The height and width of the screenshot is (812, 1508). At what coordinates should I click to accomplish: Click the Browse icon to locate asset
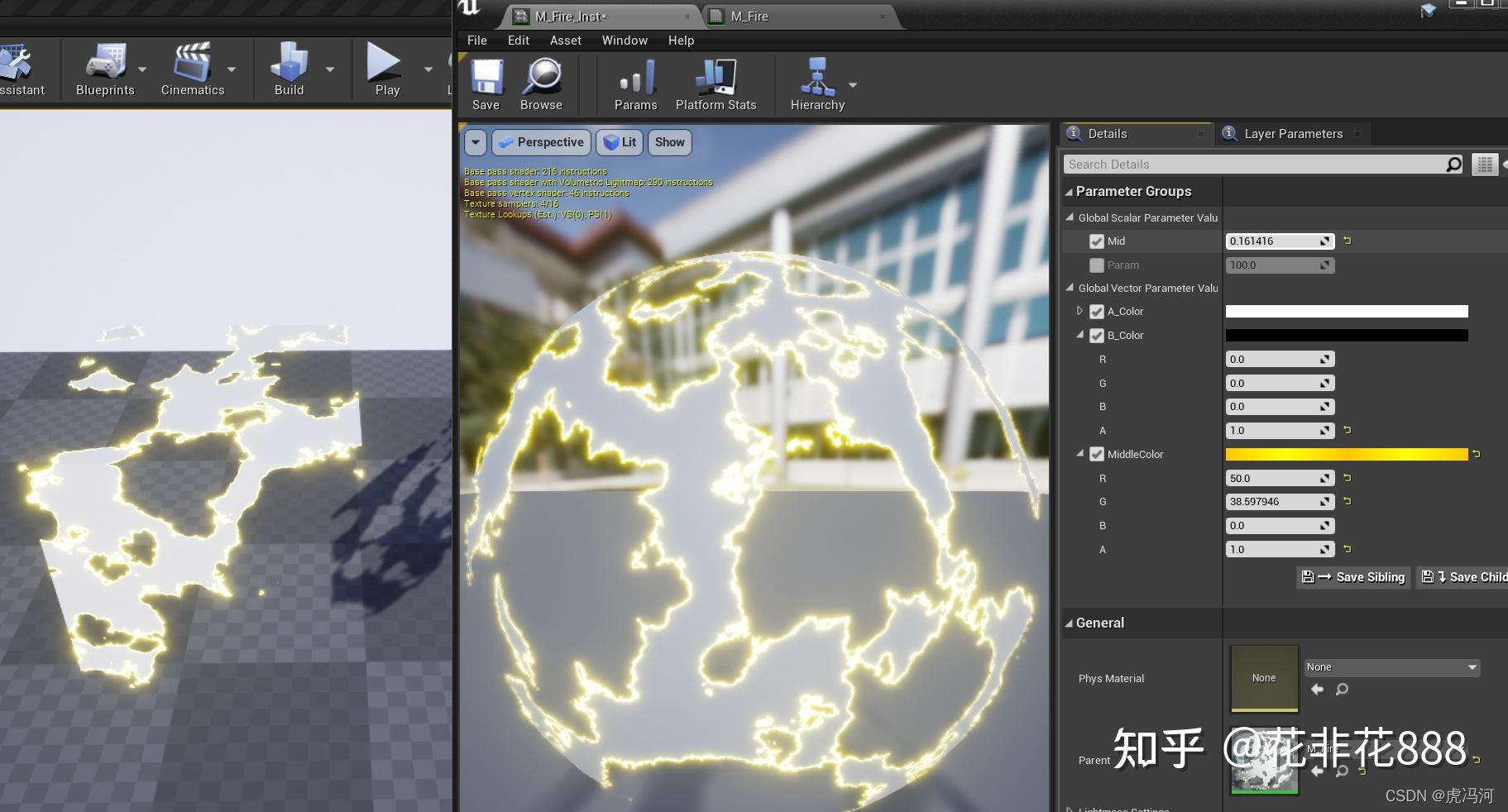click(540, 83)
